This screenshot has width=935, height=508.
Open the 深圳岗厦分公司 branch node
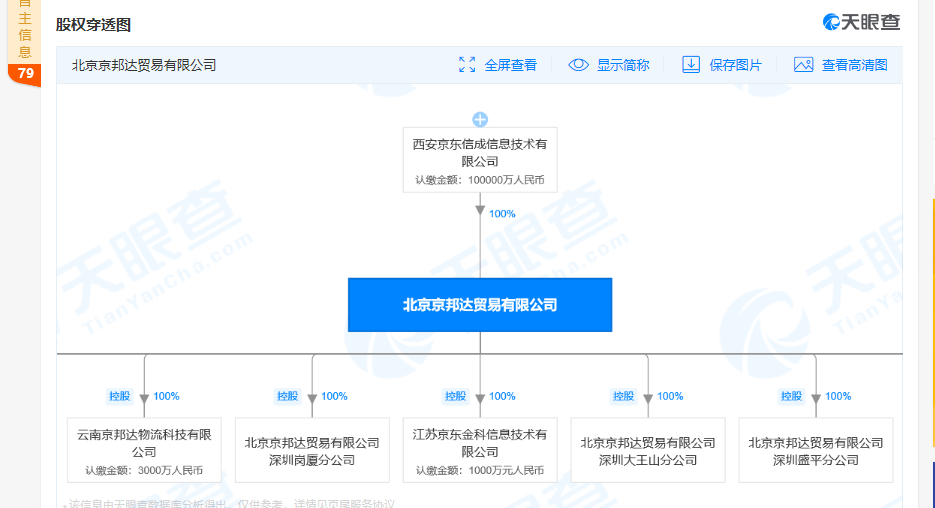tap(312, 451)
